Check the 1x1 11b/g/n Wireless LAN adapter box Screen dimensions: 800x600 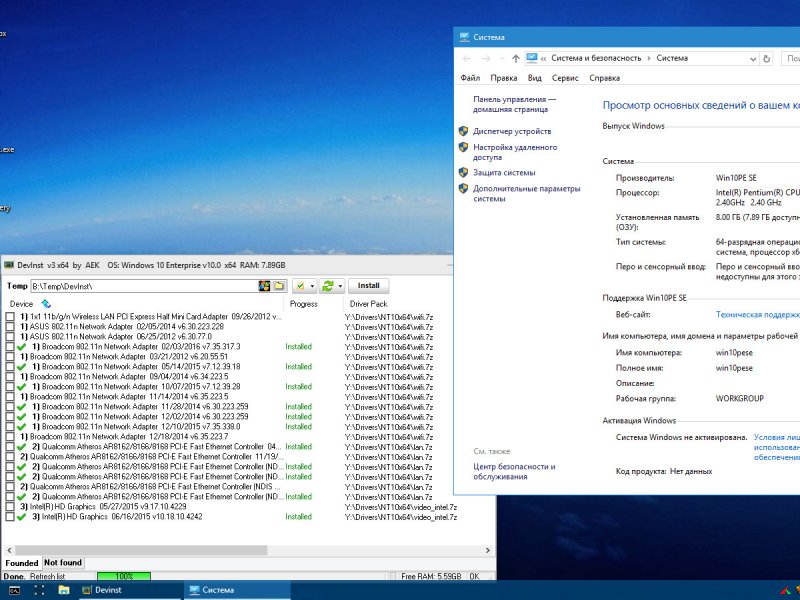click(10, 317)
